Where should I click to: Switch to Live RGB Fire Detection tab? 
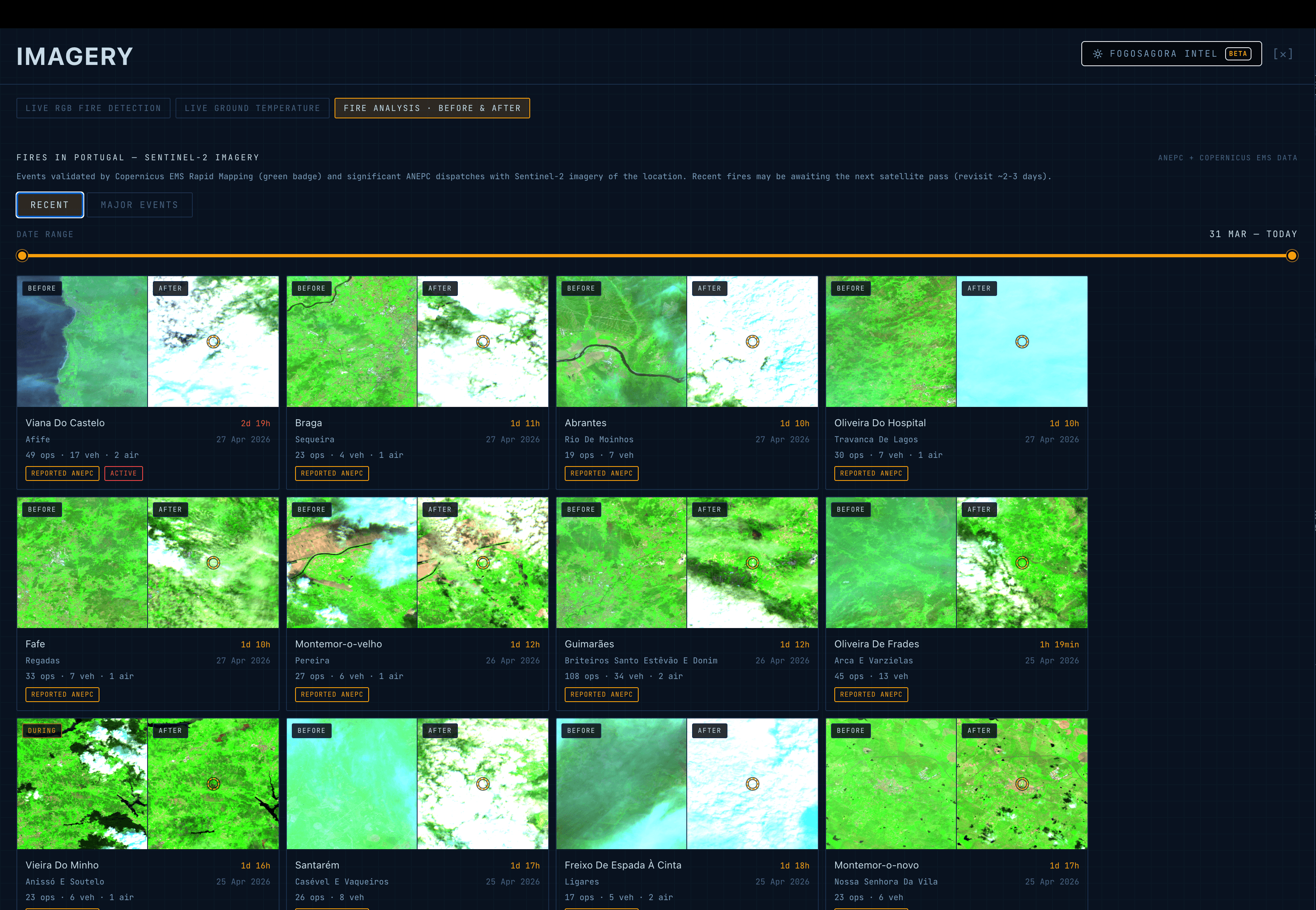point(94,109)
